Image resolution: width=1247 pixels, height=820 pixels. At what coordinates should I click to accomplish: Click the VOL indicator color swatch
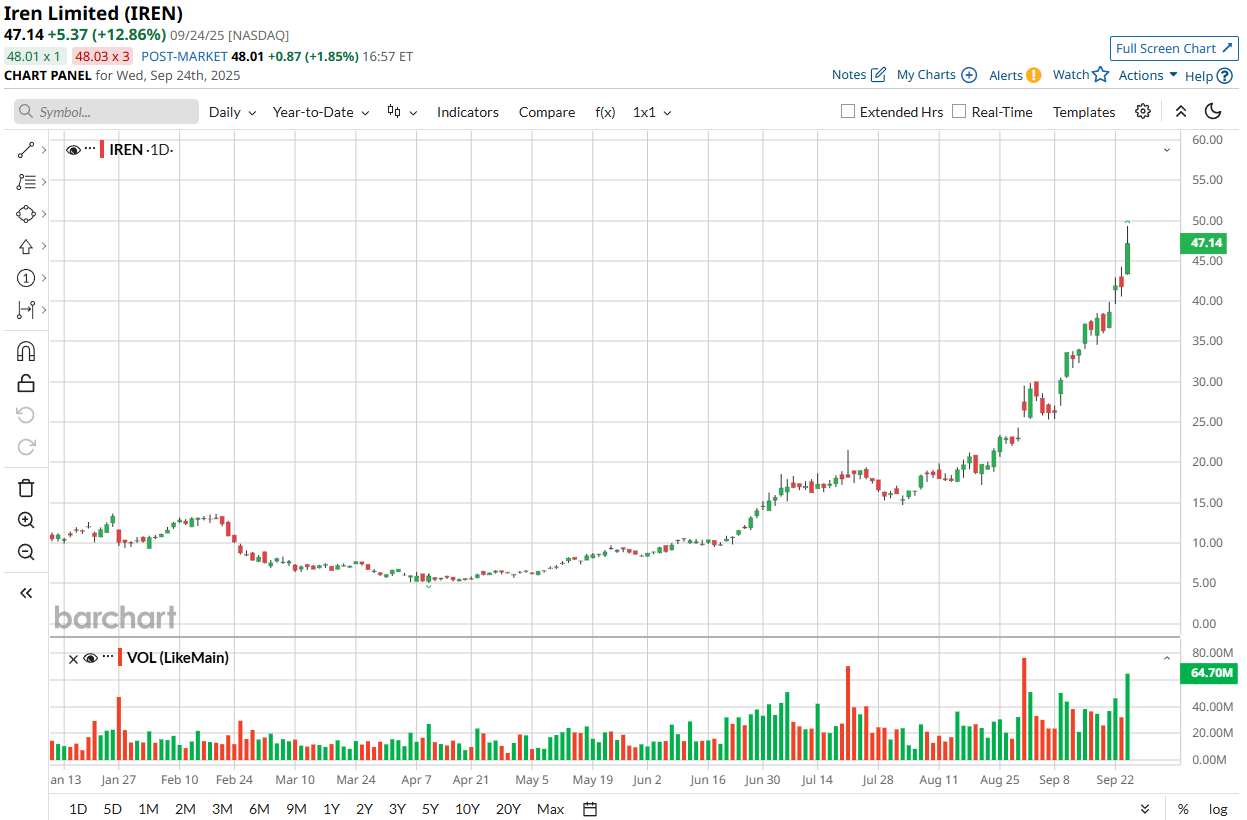[x=120, y=658]
